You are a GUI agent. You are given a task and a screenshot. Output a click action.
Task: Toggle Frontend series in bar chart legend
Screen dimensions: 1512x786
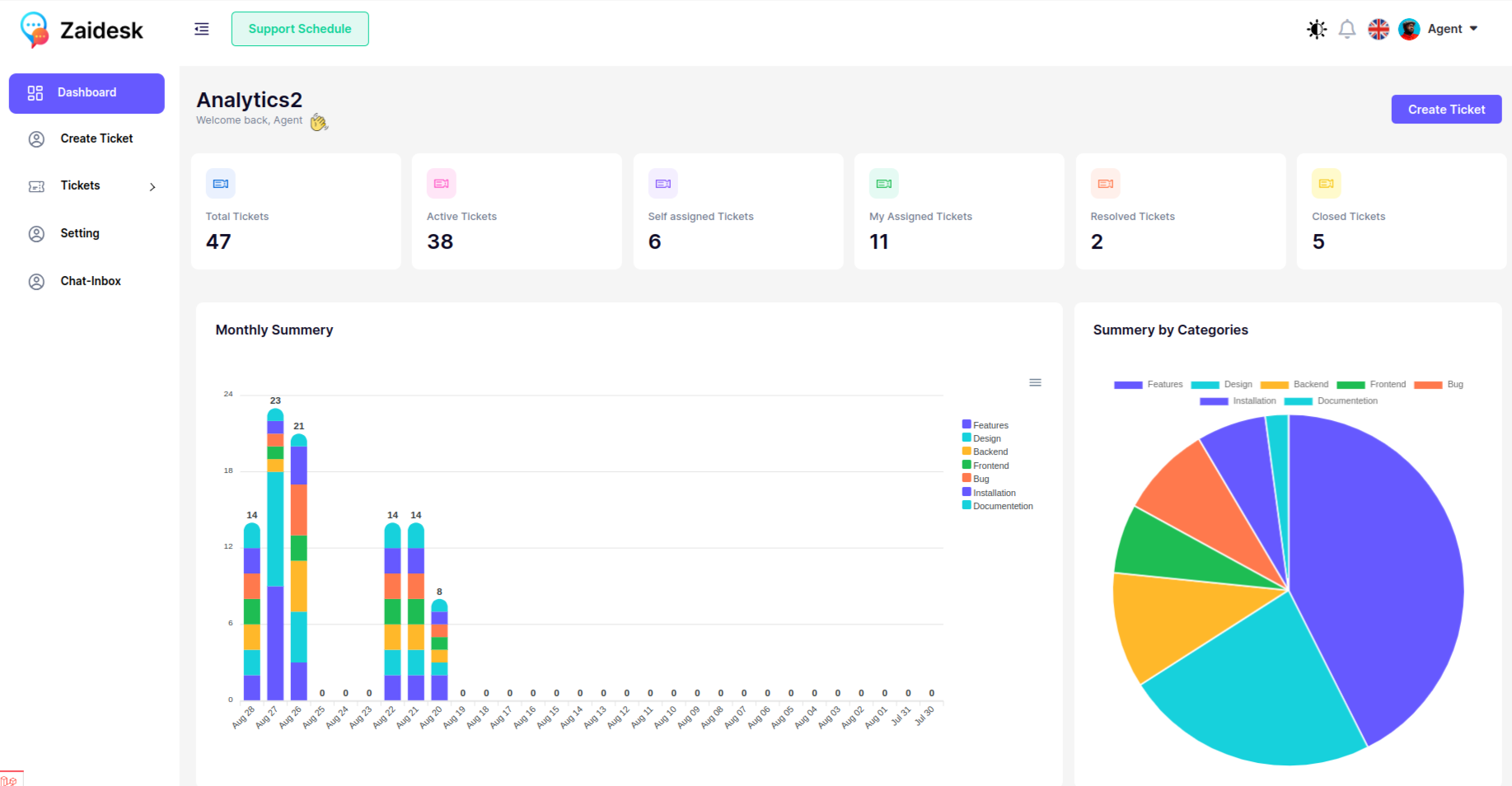985,466
